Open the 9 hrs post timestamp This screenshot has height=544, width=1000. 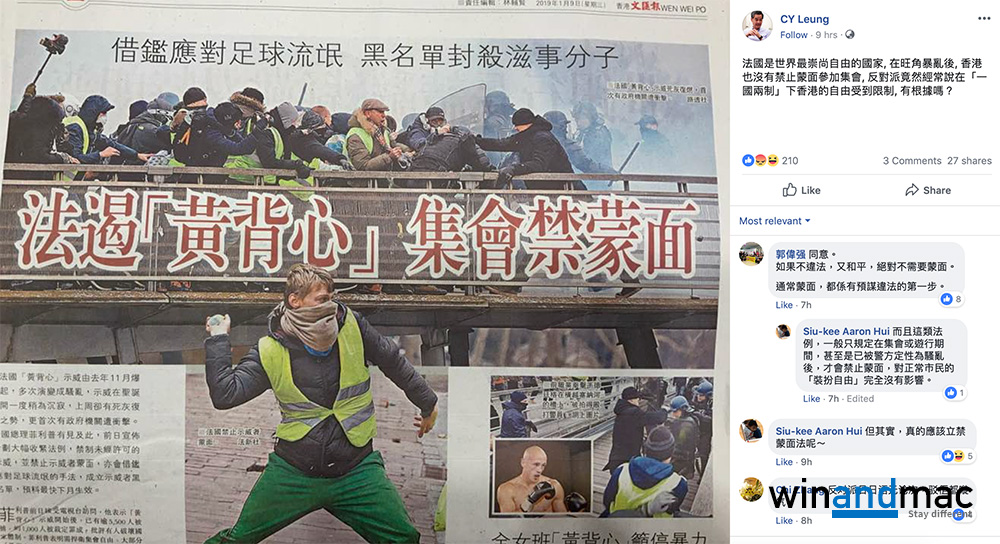click(x=826, y=34)
